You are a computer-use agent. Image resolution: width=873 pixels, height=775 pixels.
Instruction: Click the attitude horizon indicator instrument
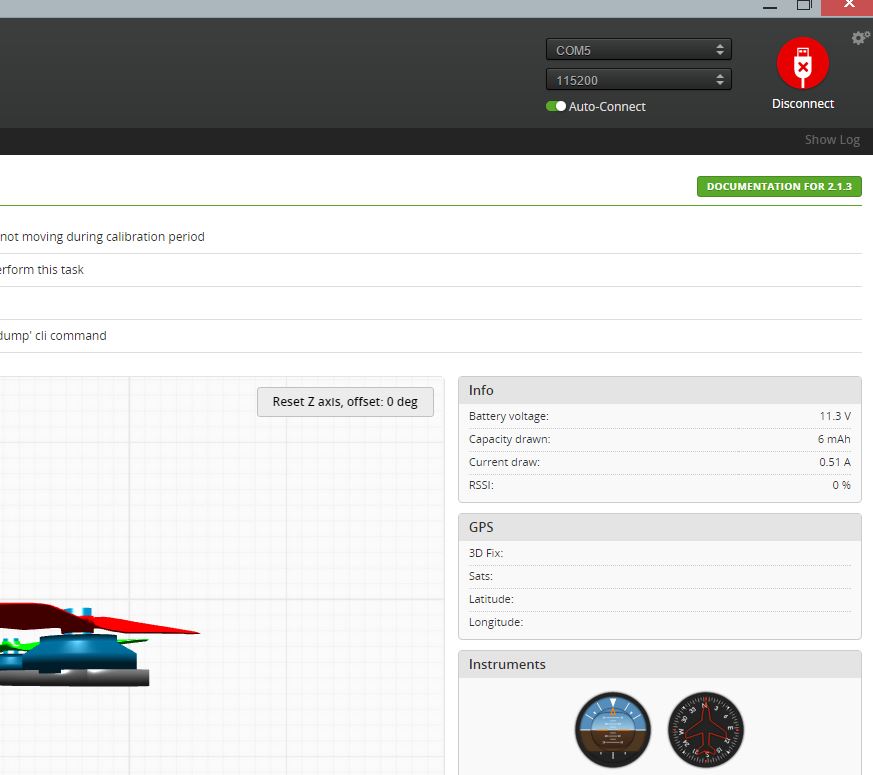pos(612,730)
